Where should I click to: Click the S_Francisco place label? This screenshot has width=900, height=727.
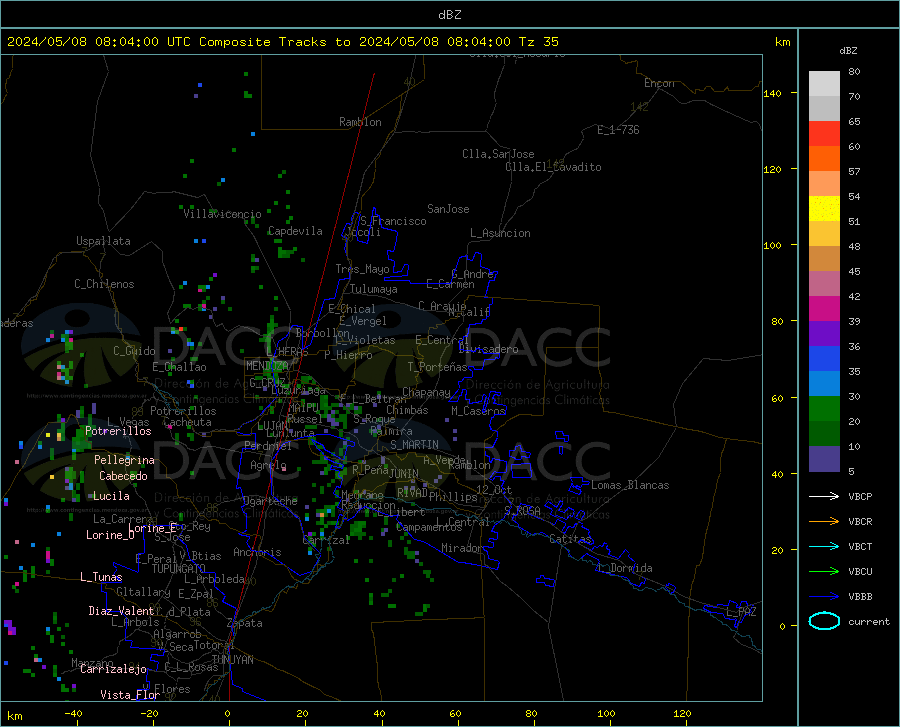[393, 221]
